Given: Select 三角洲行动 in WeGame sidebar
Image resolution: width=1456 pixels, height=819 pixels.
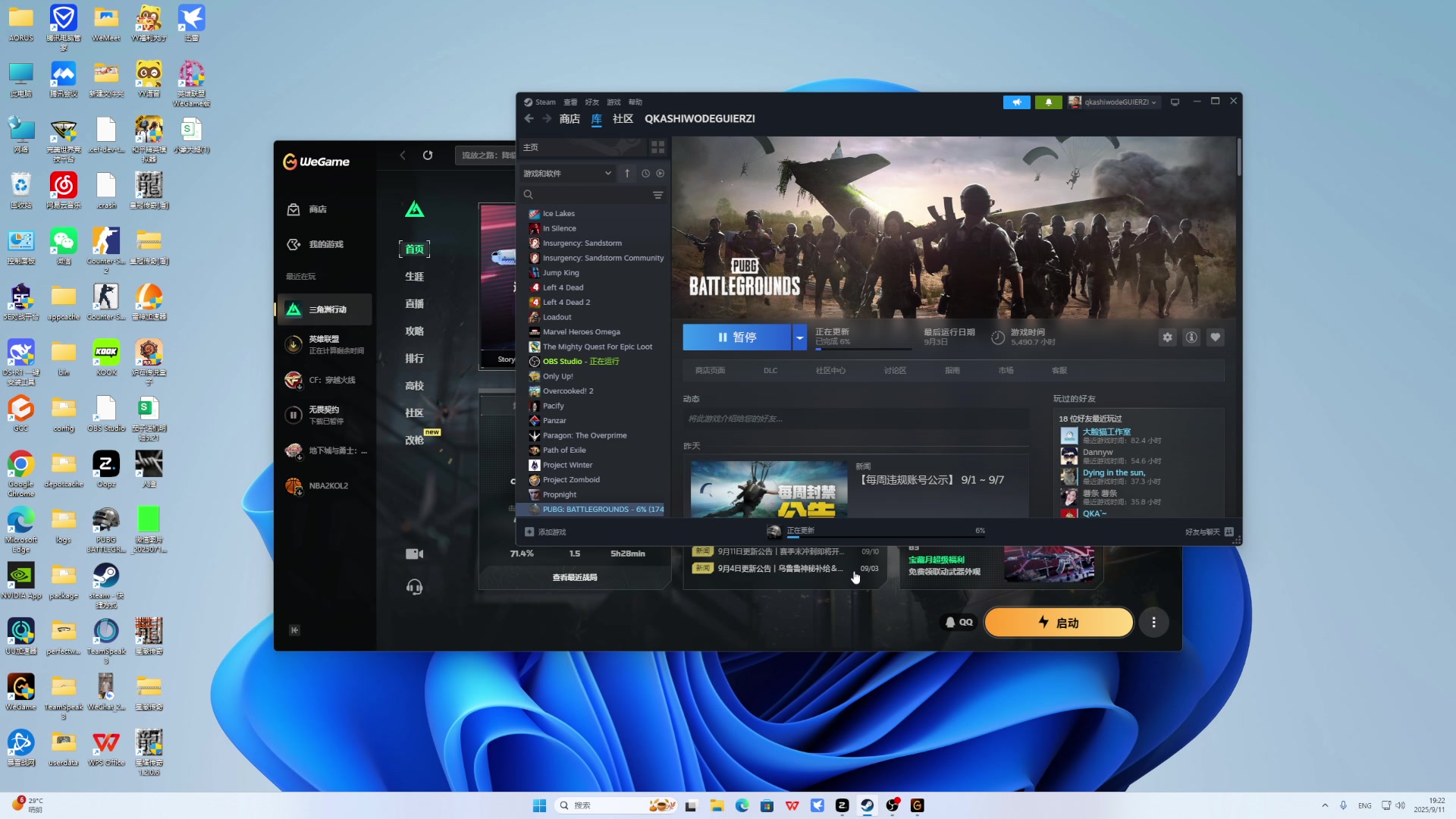Looking at the screenshot, I should [326, 309].
